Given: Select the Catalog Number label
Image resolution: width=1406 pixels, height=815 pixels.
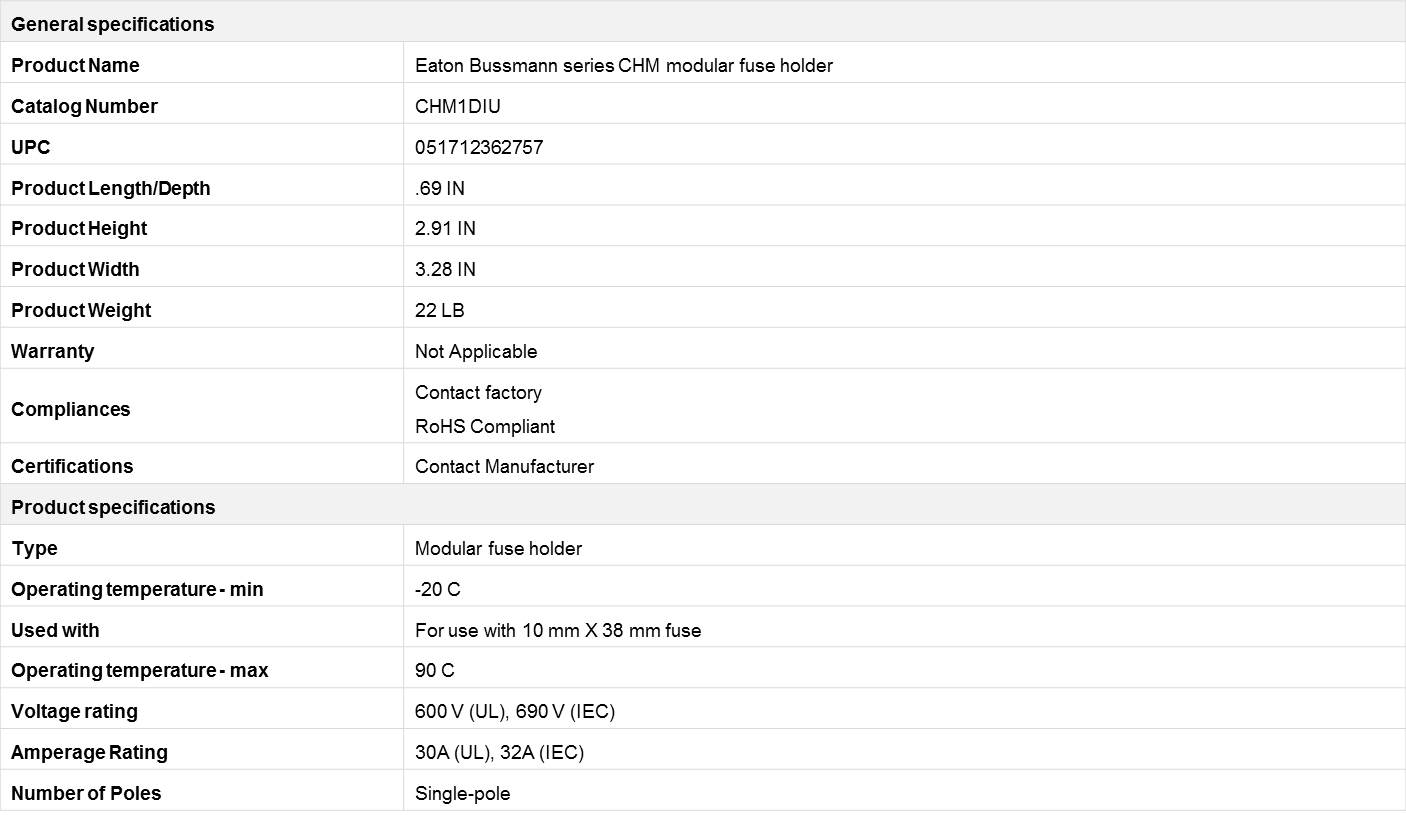Looking at the screenshot, I should (x=84, y=106).
